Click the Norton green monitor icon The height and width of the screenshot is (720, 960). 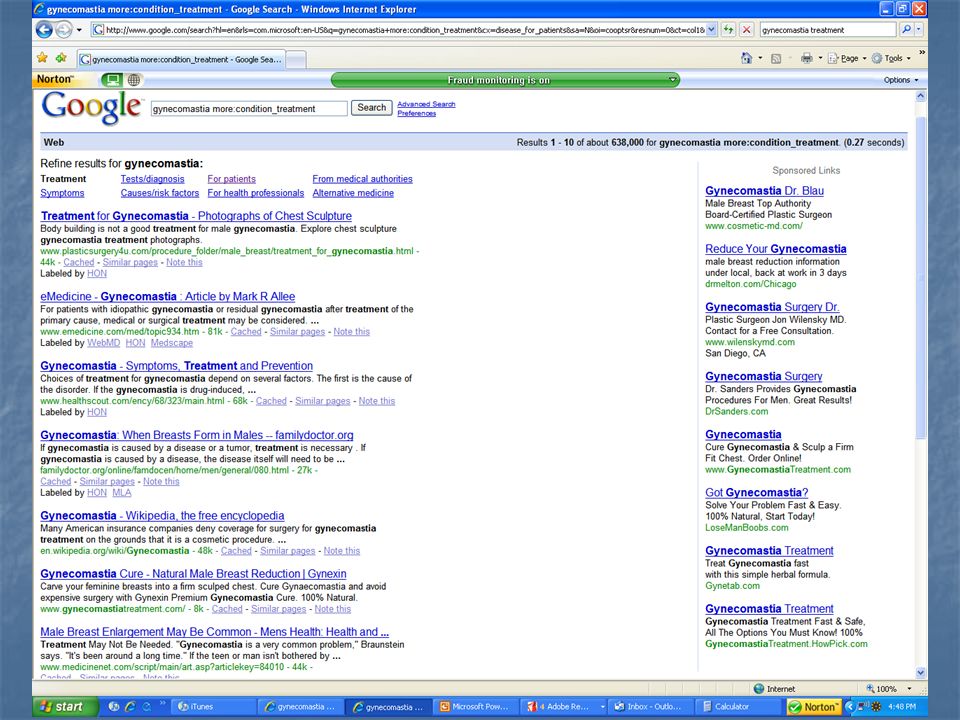coord(111,80)
